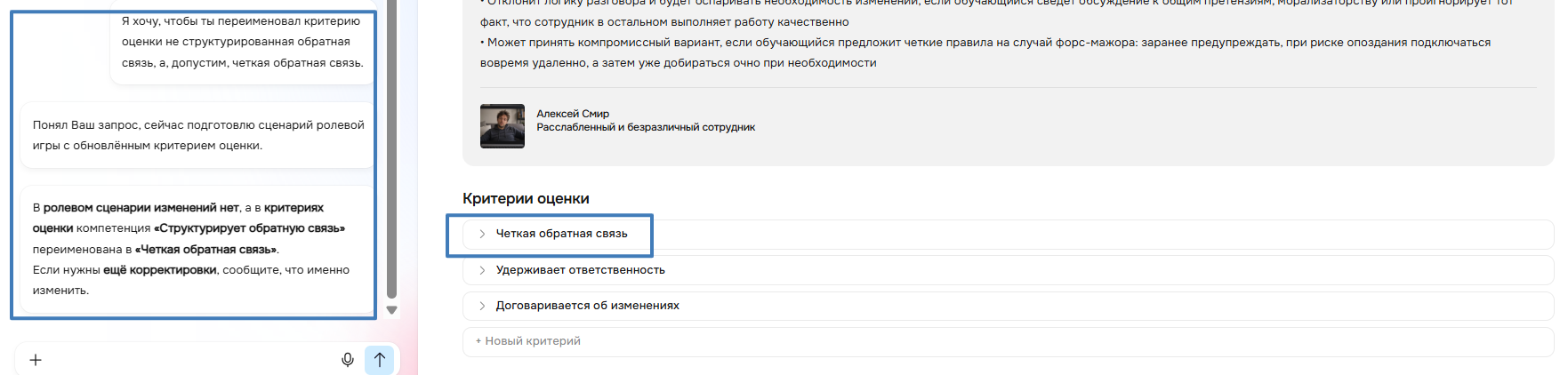
Task: Open the Договаривается об изменениях criterion row
Action: [1008, 306]
